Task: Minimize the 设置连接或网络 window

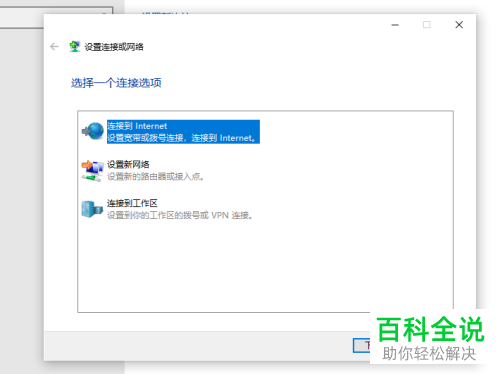Action: pyautogui.click(x=395, y=25)
